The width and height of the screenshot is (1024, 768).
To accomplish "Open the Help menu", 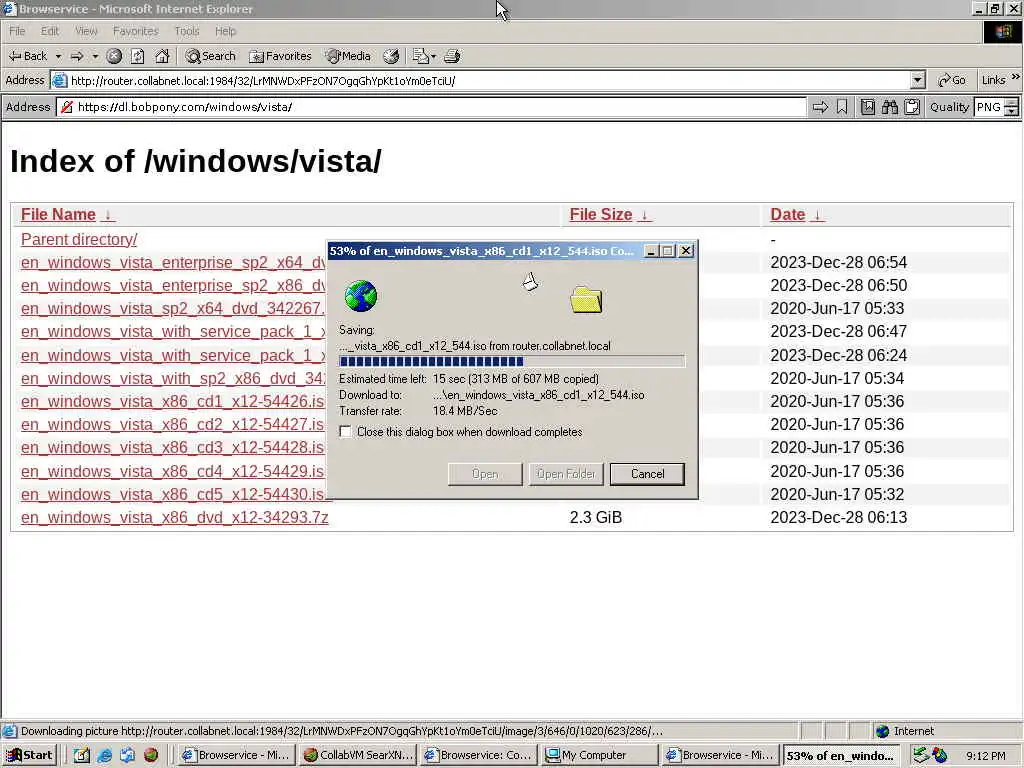I will (x=225, y=31).
